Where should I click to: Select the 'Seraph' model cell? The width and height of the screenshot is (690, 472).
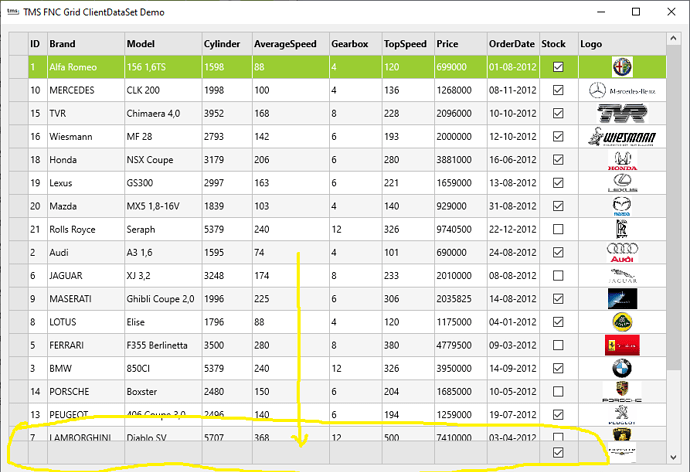click(x=163, y=229)
